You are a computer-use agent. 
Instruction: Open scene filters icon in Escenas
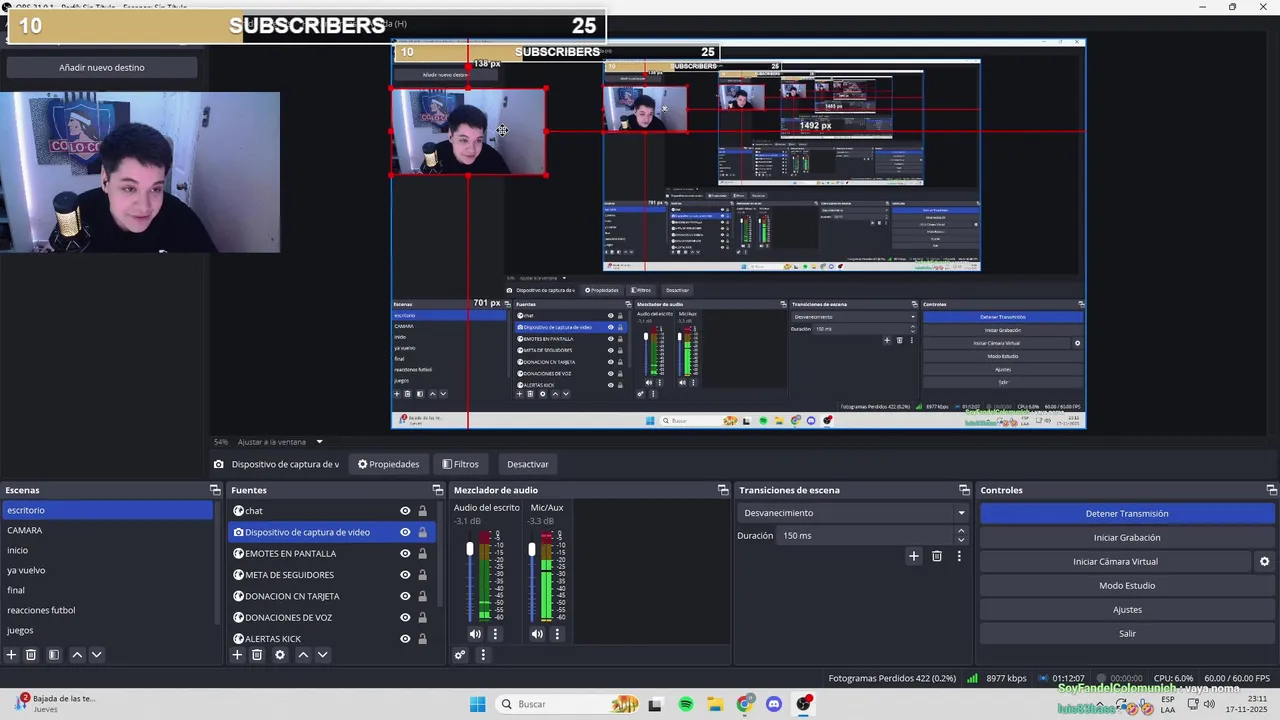coord(54,655)
